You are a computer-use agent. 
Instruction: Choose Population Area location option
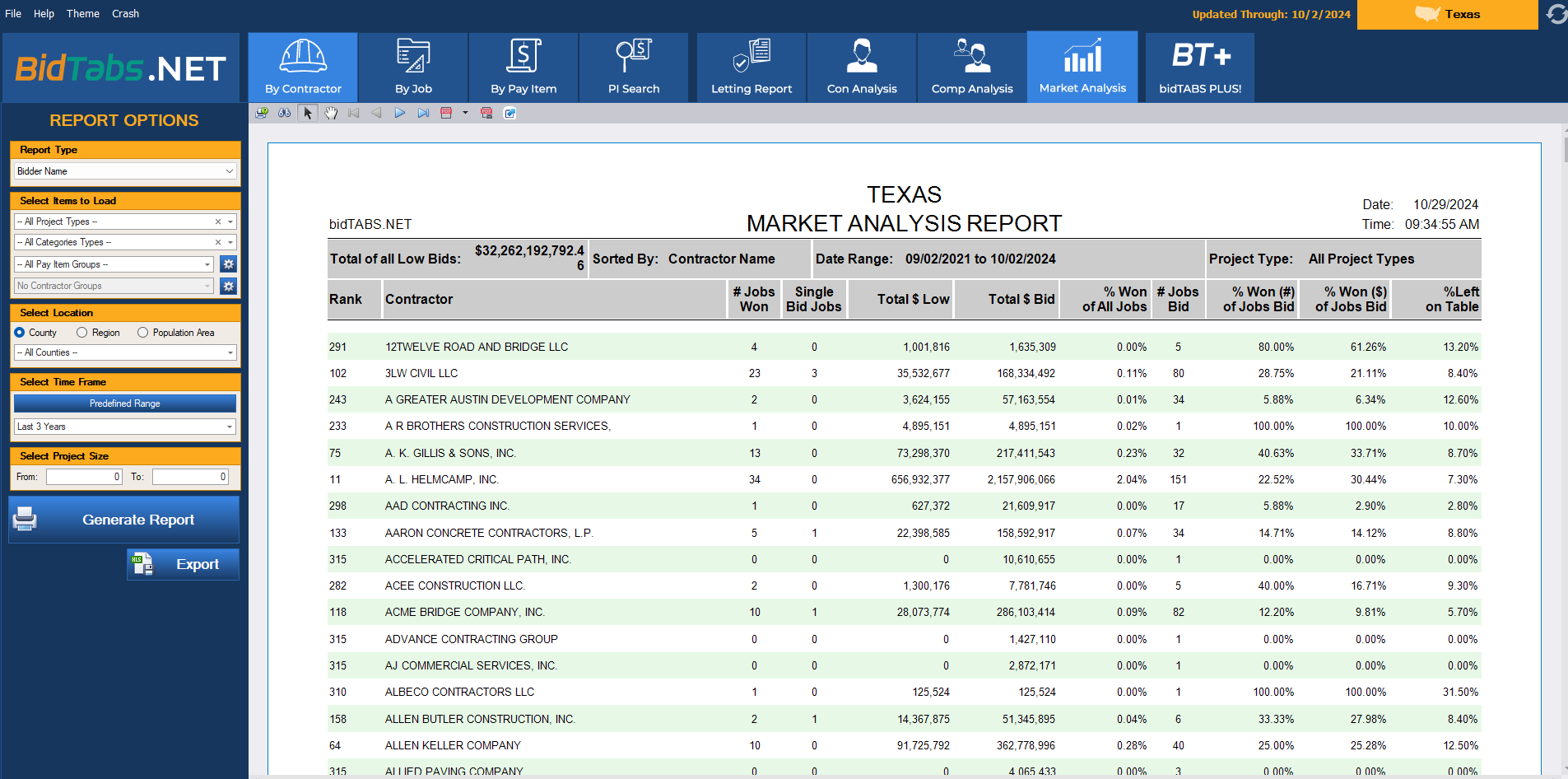click(x=143, y=333)
